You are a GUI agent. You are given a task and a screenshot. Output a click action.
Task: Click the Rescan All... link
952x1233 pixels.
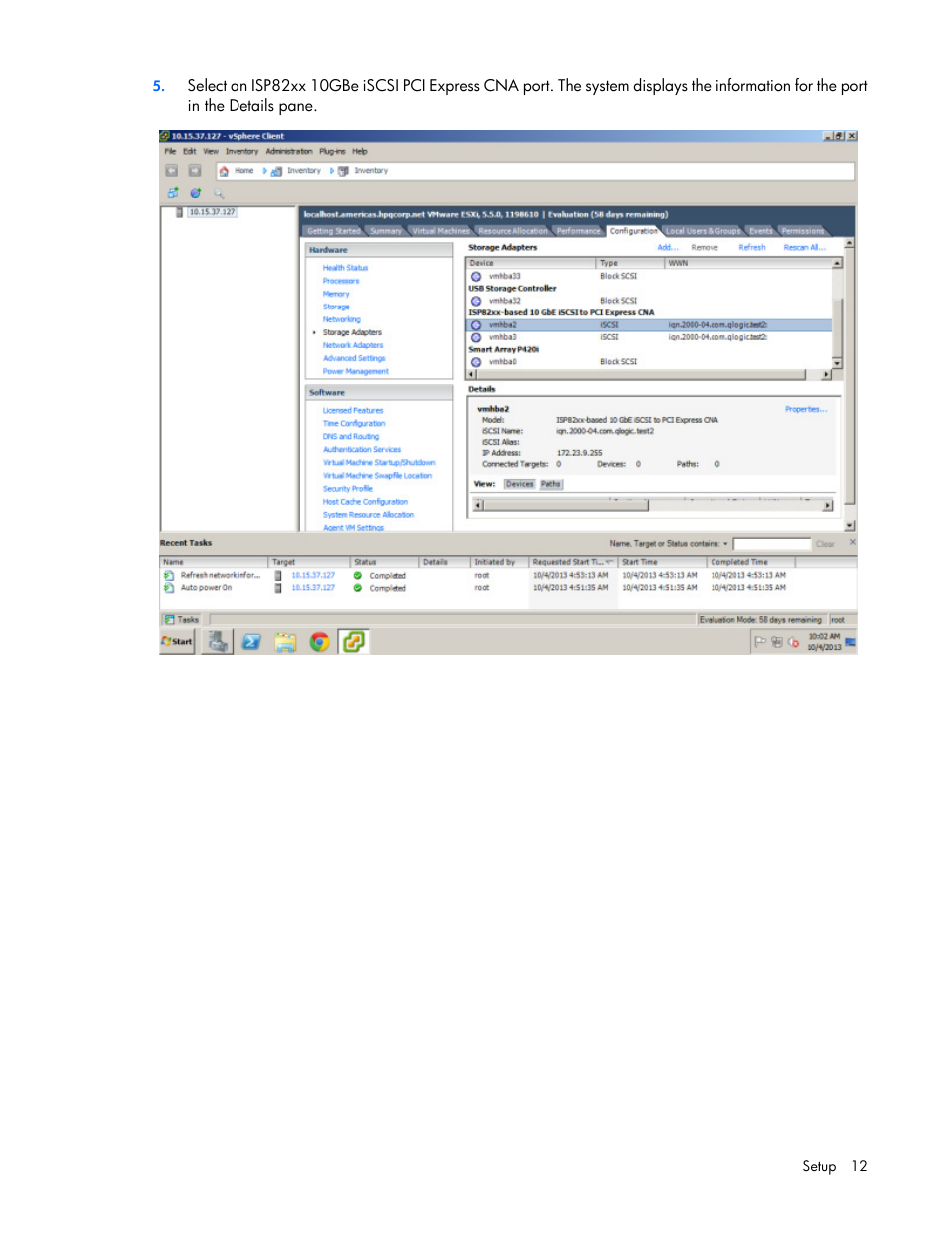pos(804,248)
